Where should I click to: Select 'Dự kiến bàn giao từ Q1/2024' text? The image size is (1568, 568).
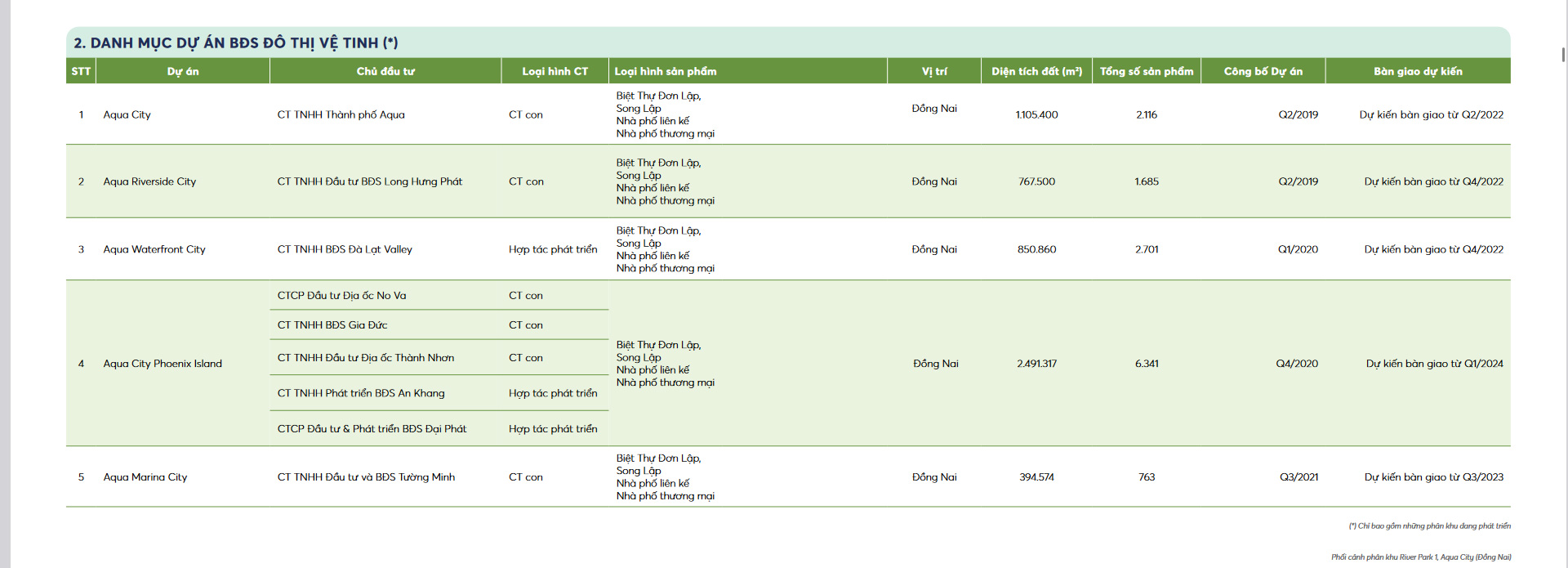click(x=1435, y=364)
